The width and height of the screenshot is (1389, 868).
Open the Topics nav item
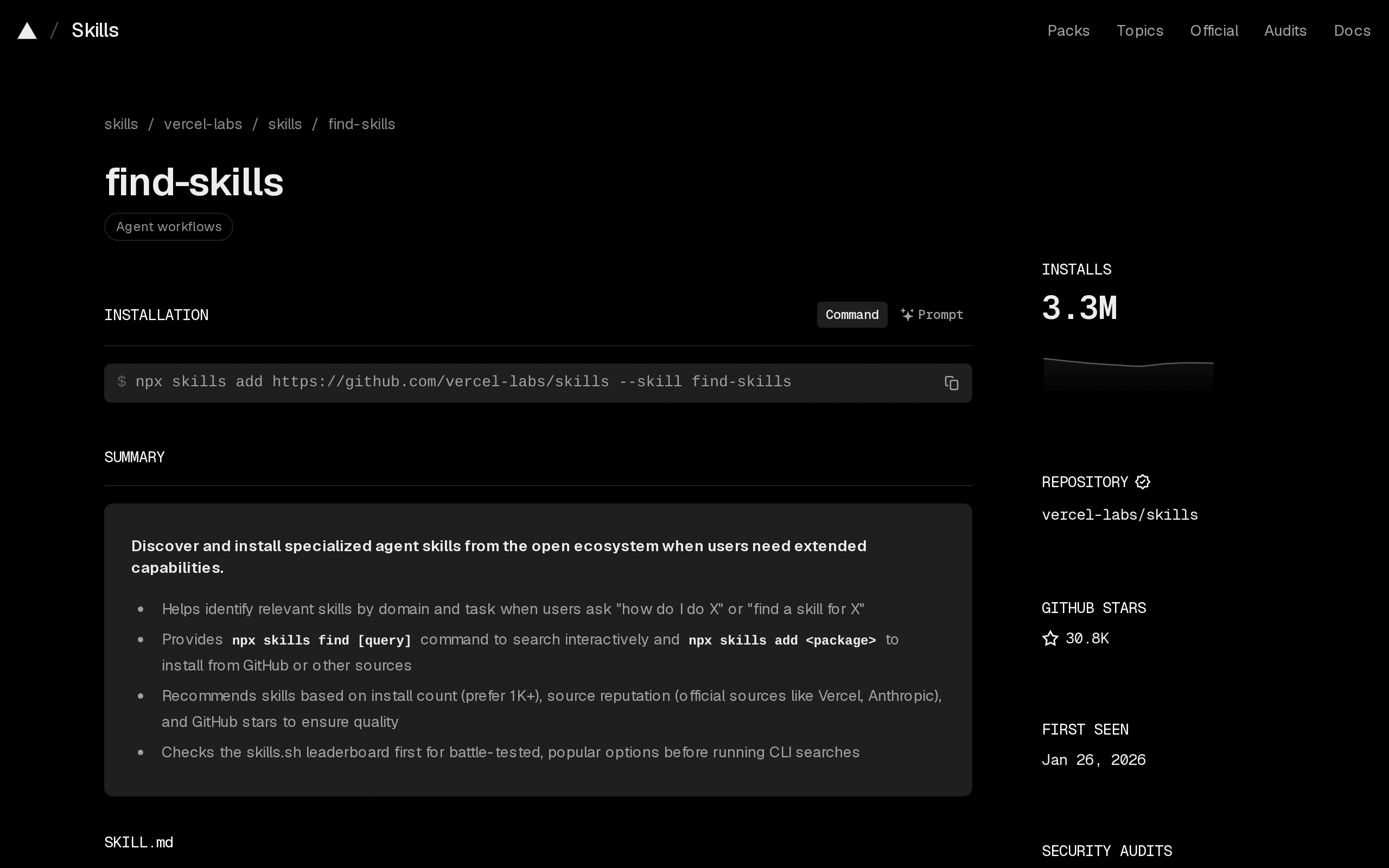click(x=1139, y=30)
